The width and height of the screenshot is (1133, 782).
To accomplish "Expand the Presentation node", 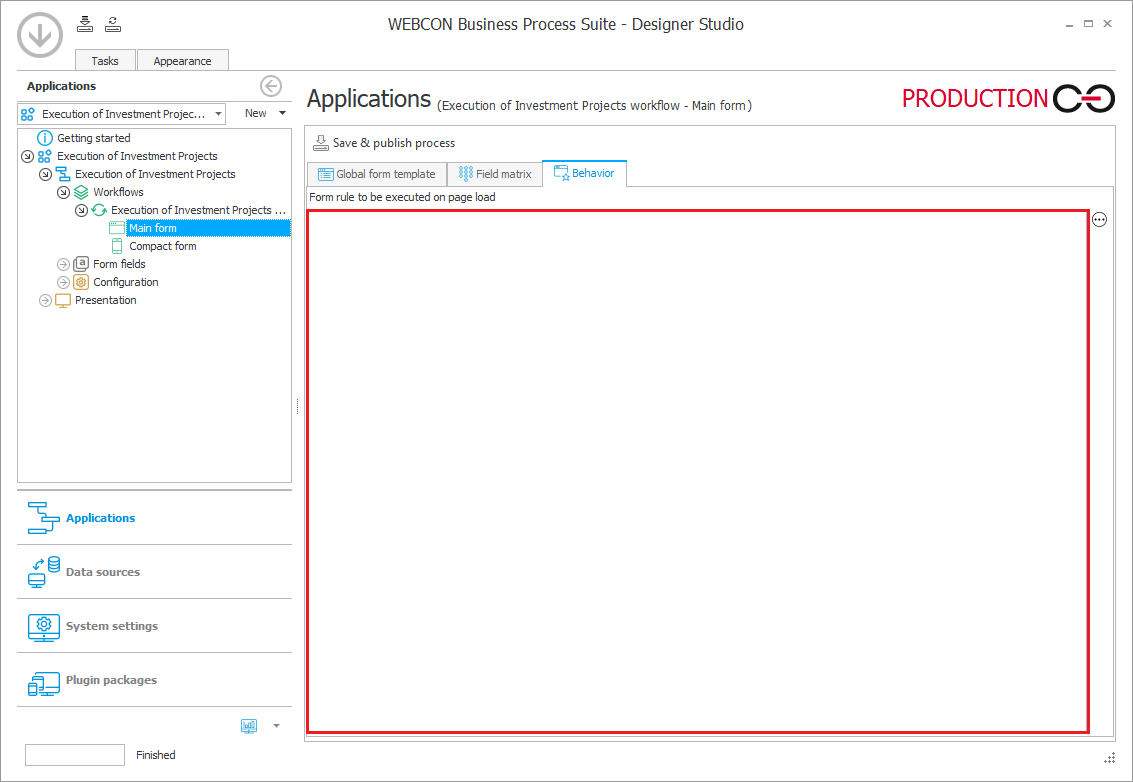I will [46, 301].
